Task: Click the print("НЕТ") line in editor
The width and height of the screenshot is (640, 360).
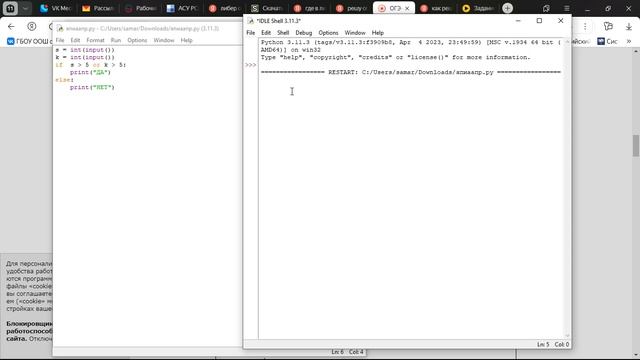Action: point(92,87)
